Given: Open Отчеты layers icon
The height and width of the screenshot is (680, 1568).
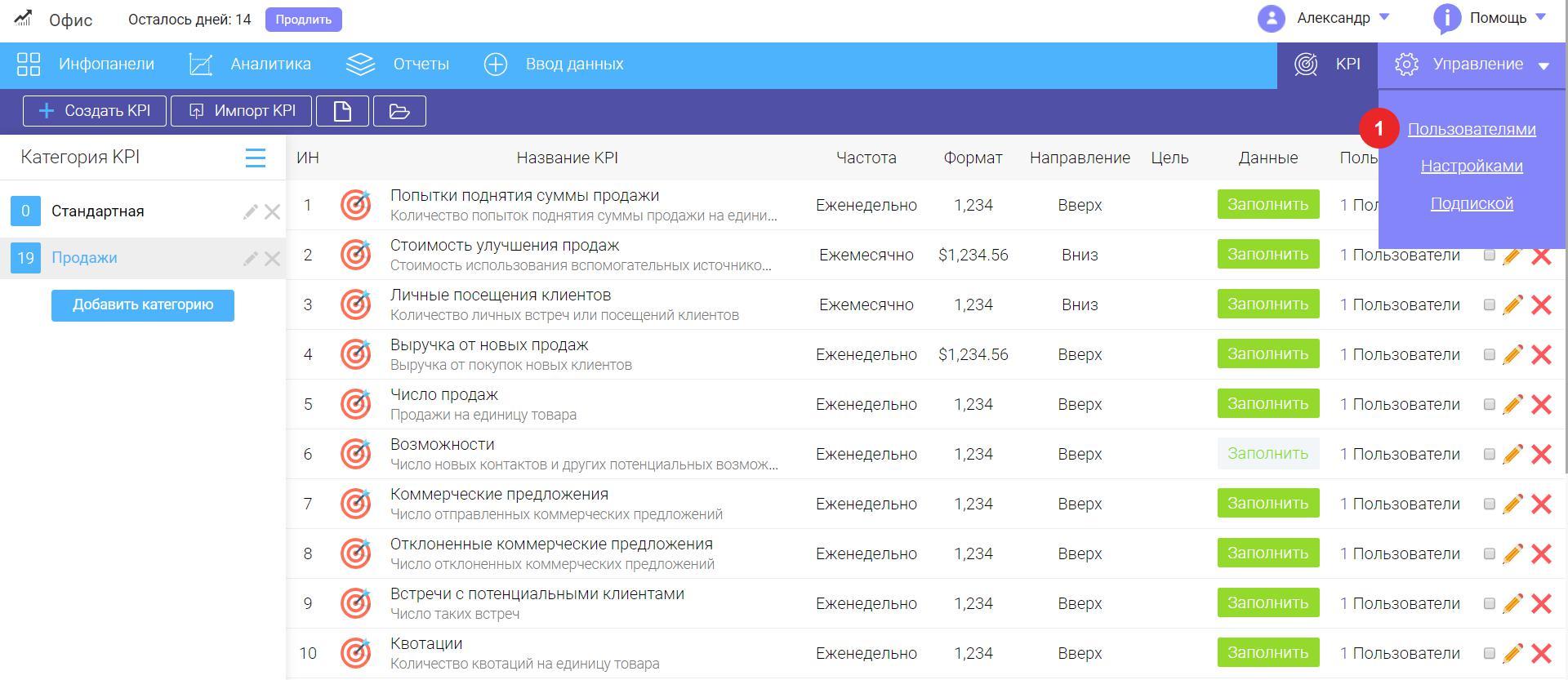Looking at the screenshot, I should point(360,64).
